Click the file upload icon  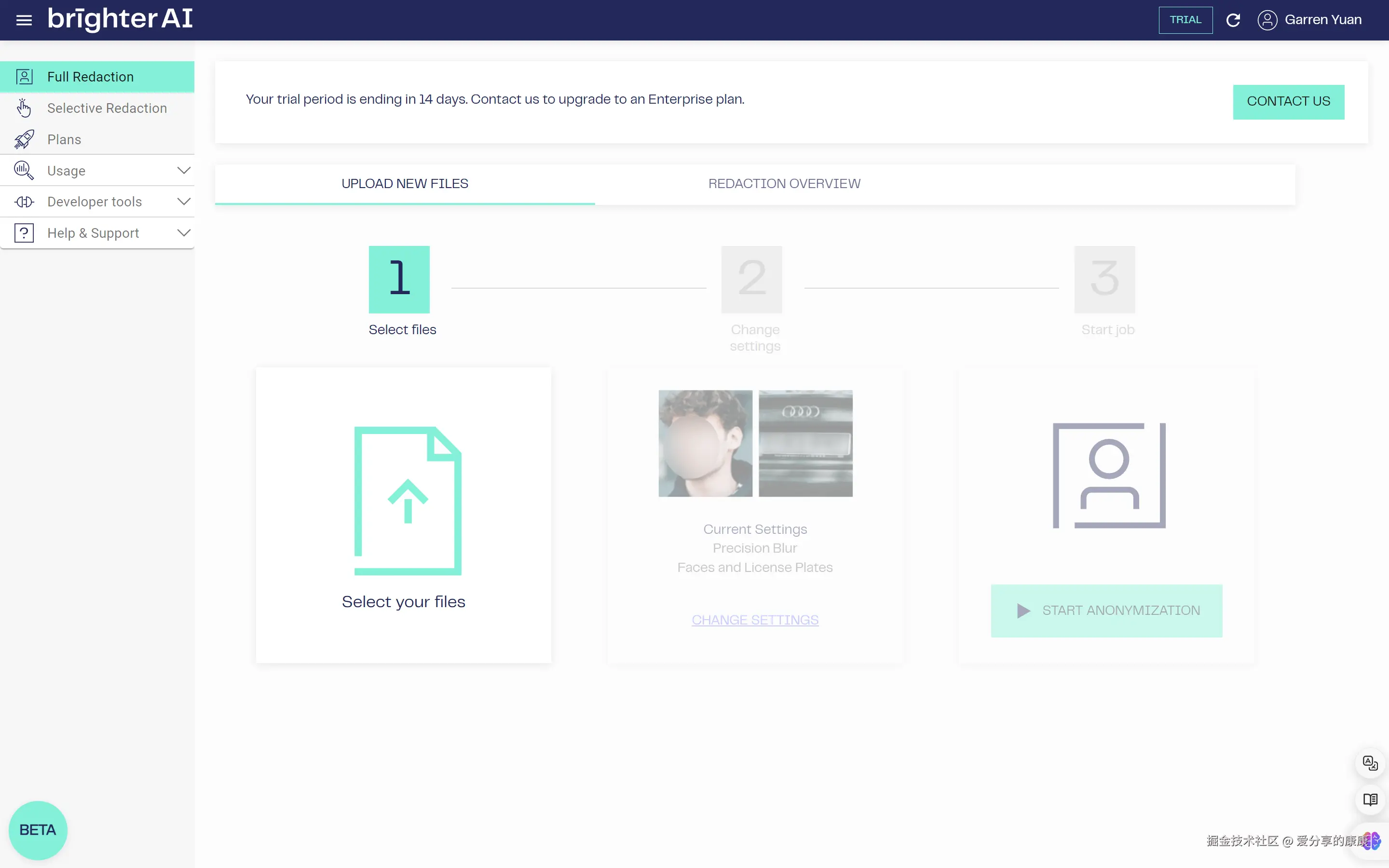coord(408,500)
